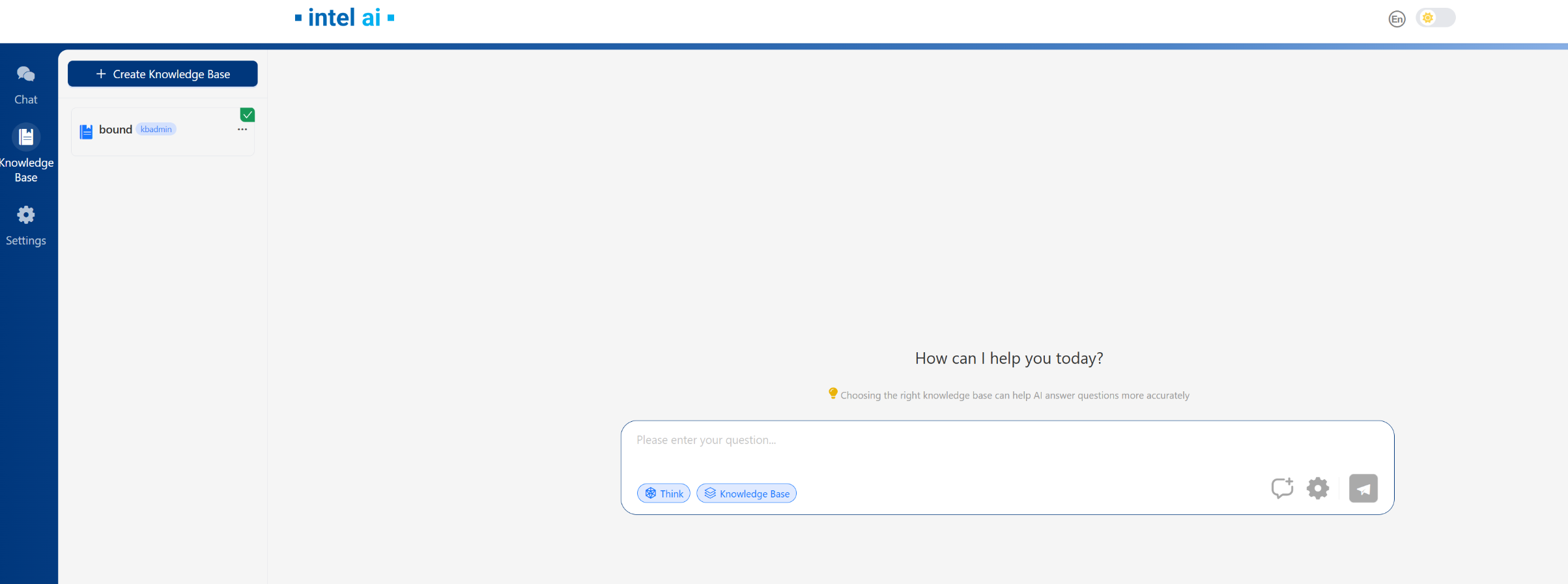Click the yellow lightbulb hint icon
Viewport: 1568px width, 584px height.
(x=833, y=393)
